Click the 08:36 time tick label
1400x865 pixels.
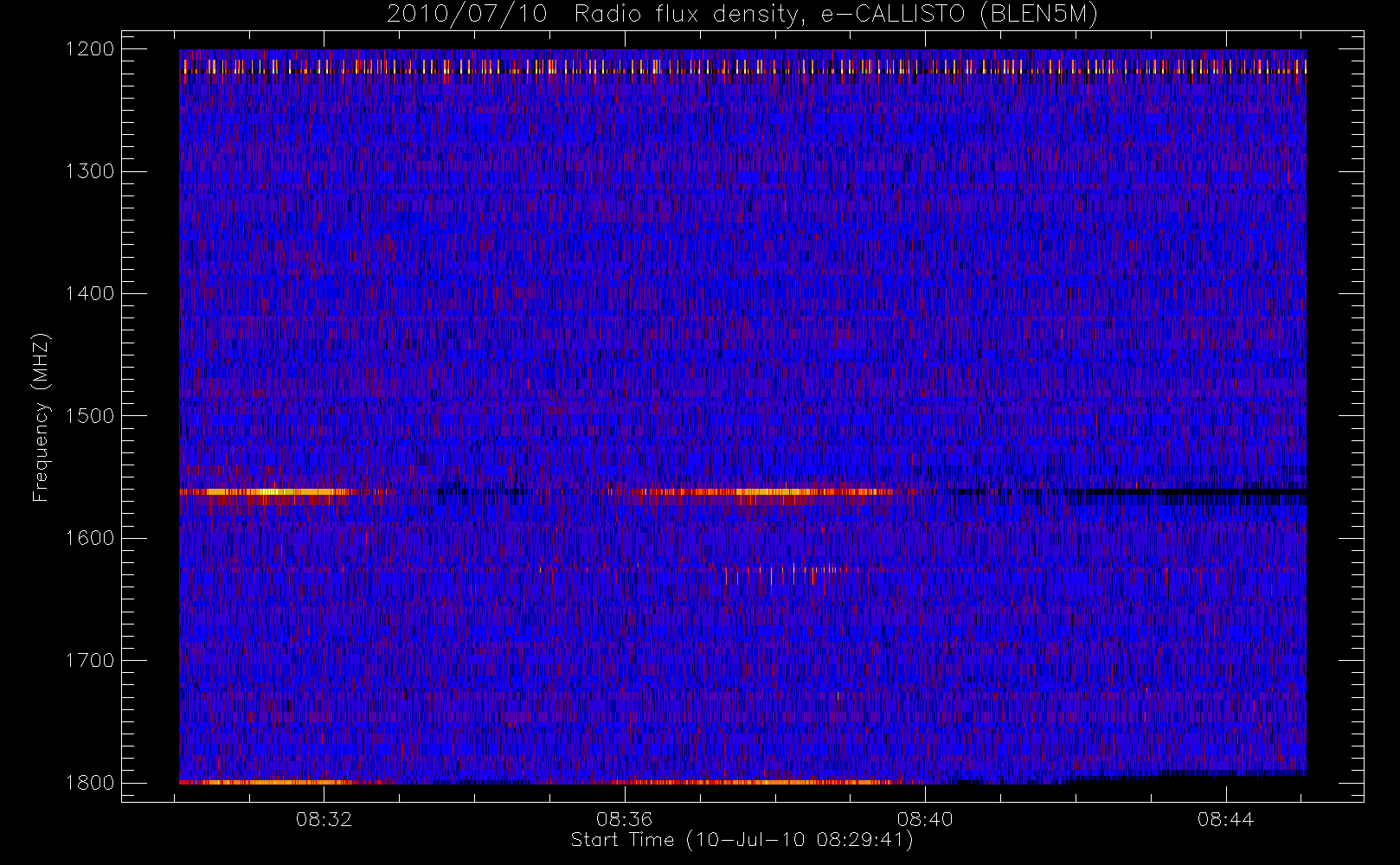624,819
